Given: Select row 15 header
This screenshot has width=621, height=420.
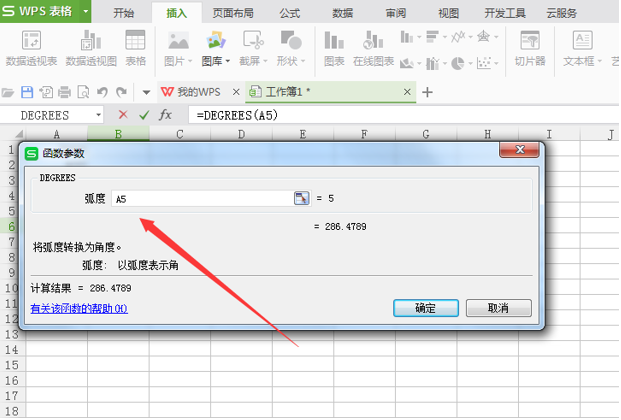Looking at the screenshot, I should 12,365.
